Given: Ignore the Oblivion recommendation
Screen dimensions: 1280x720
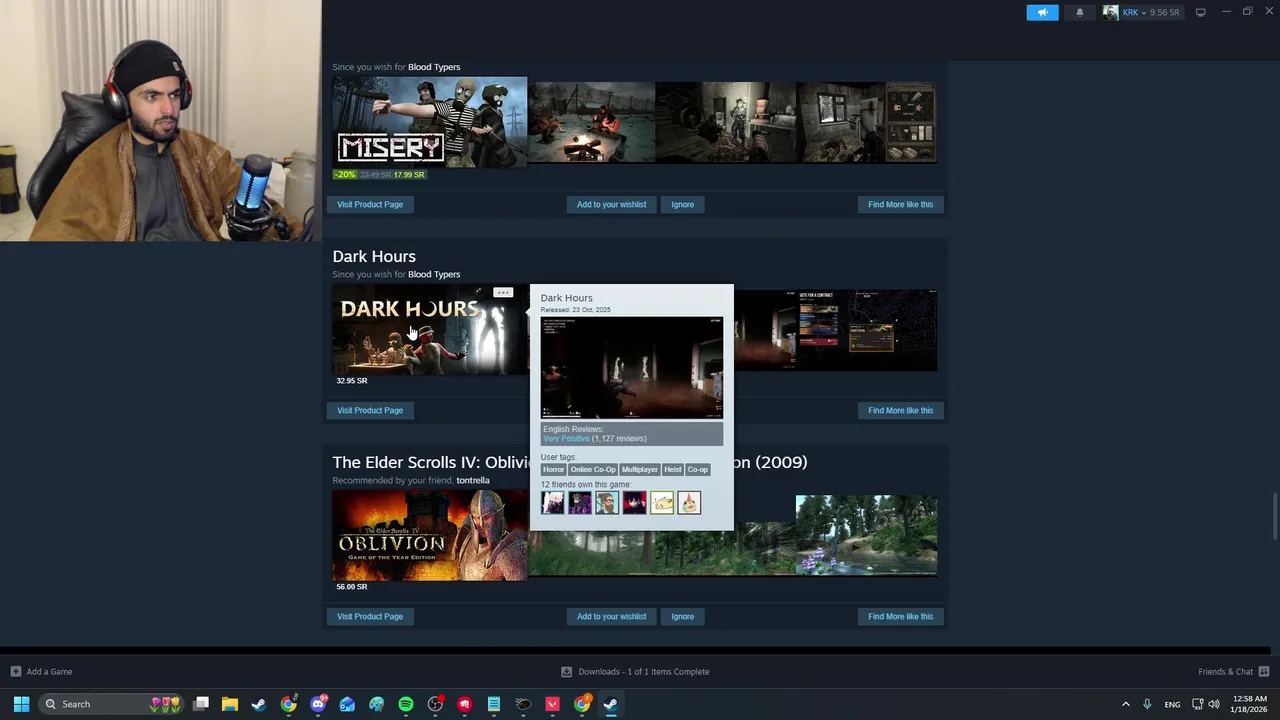Looking at the screenshot, I should tap(682, 616).
